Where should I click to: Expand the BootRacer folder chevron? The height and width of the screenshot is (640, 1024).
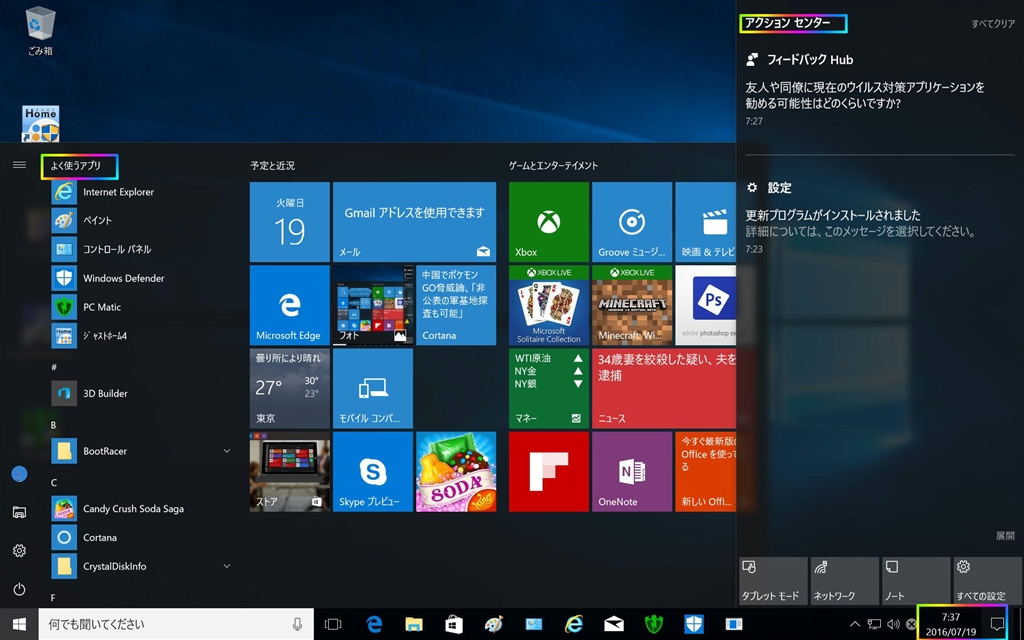pyautogui.click(x=227, y=452)
